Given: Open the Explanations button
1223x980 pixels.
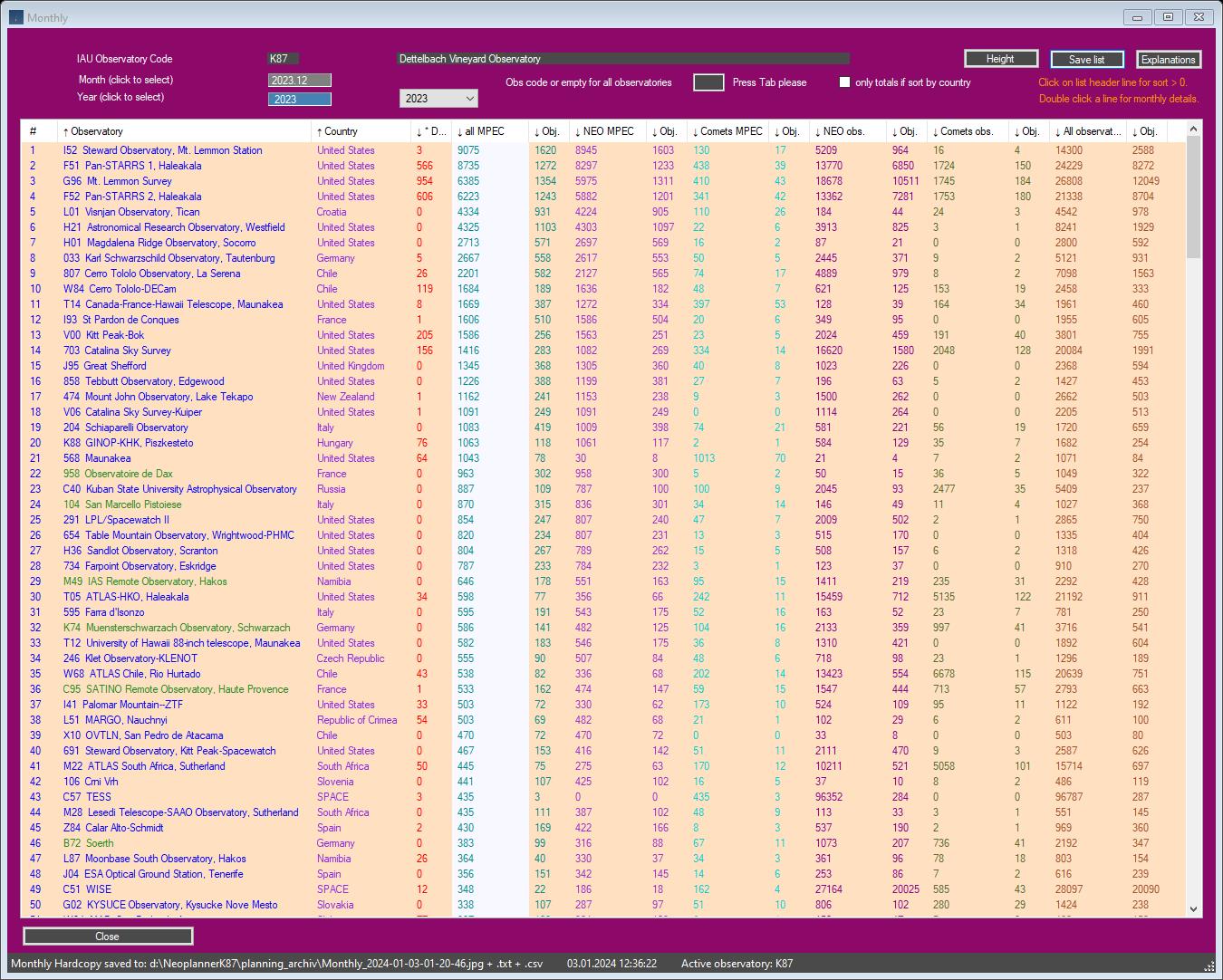Looking at the screenshot, I should 1169,60.
